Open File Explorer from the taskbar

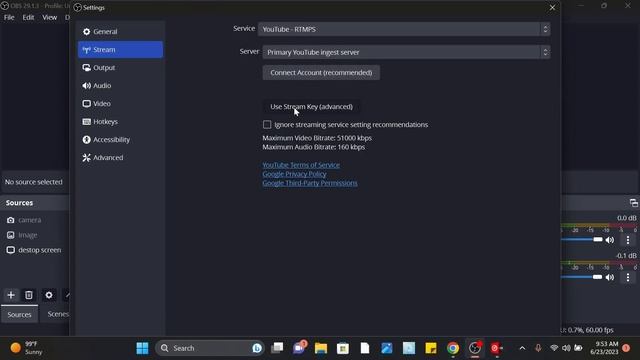[x=321, y=348]
